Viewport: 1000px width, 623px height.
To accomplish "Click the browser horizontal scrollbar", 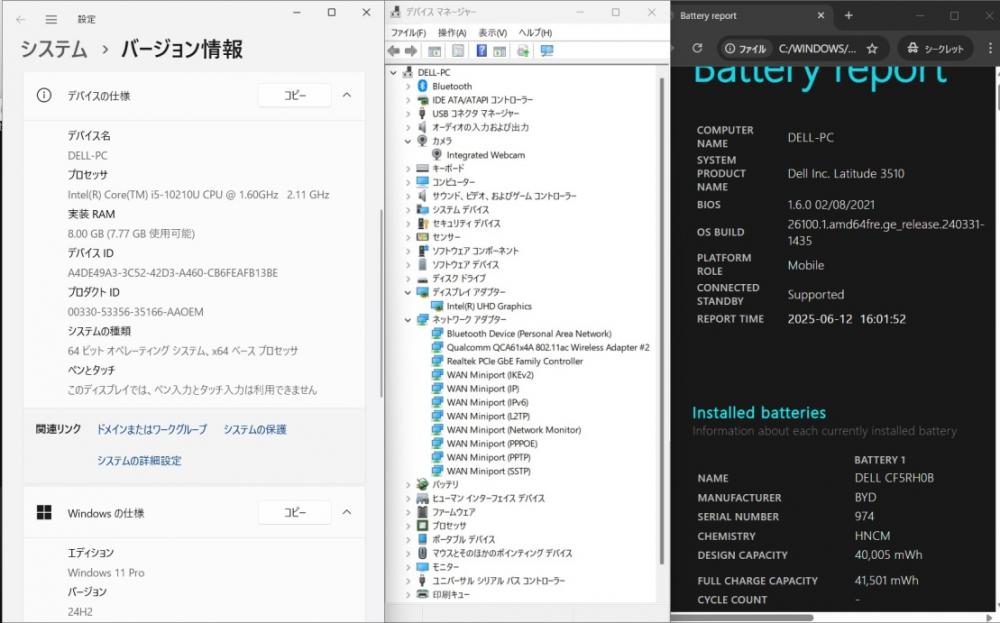I will (x=743, y=617).
